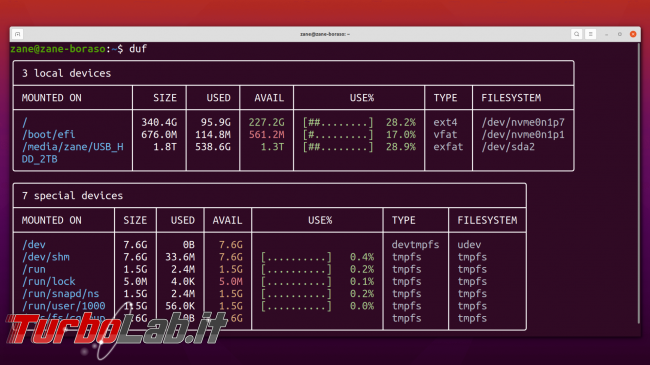Click '/dev/nvme0n1p1' filesystem entry

point(523,134)
